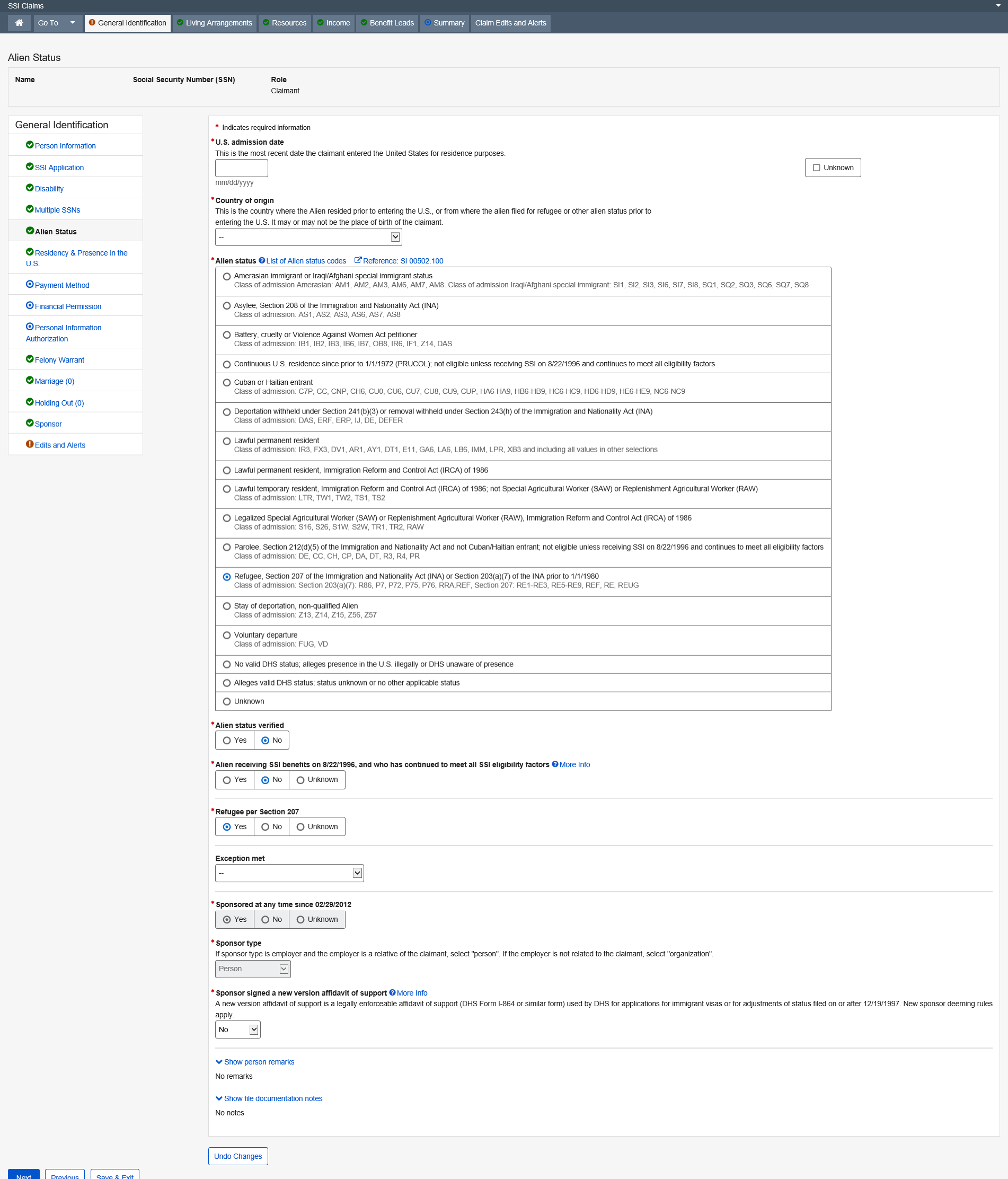This screenshot has height=1179, width=1008.
Task: Click the affidavit of support More Info icon
Action: [392, 993]
